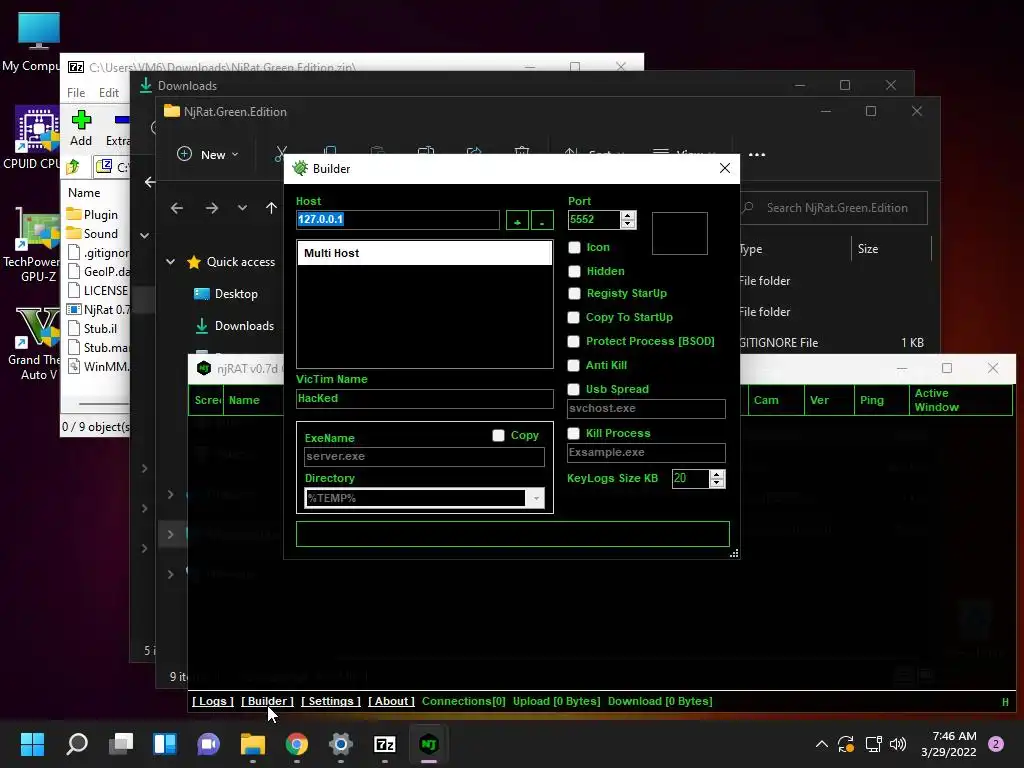Launch Google Chrome from the taskbar
The height and width of the screenshot is (768, 1024).
[296, 744]
